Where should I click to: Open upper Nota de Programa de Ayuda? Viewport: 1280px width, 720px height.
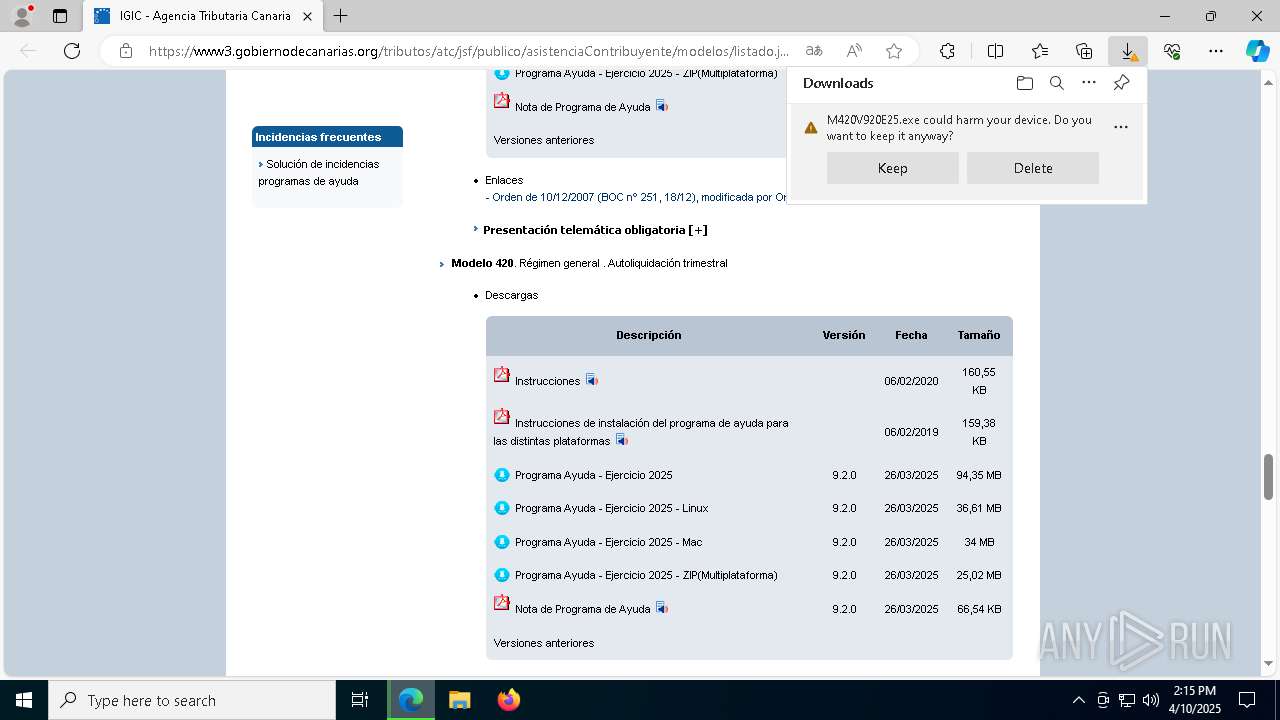click(x=582, y=107)
